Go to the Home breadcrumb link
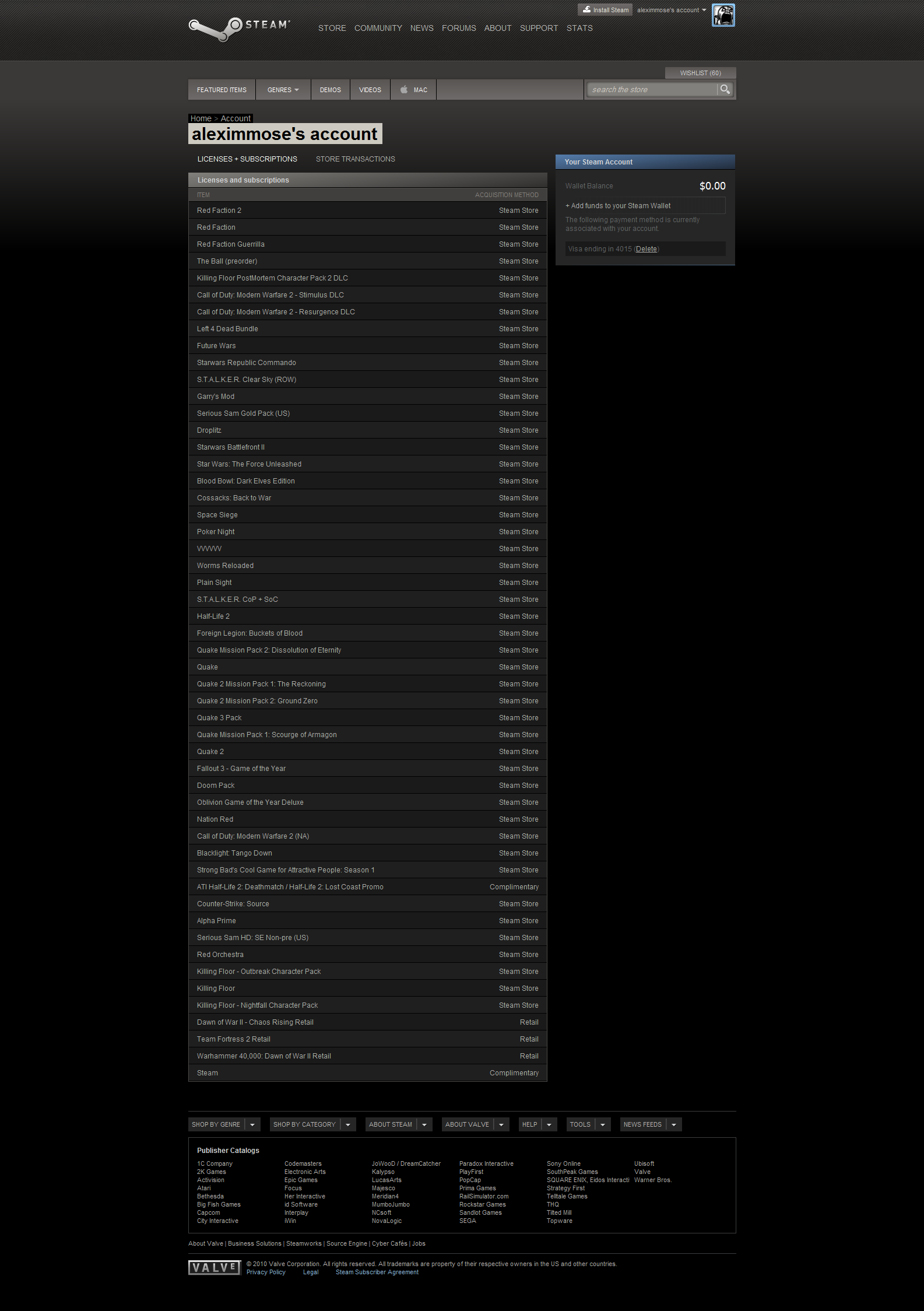Screen dimensions: 924x1311 201,118
